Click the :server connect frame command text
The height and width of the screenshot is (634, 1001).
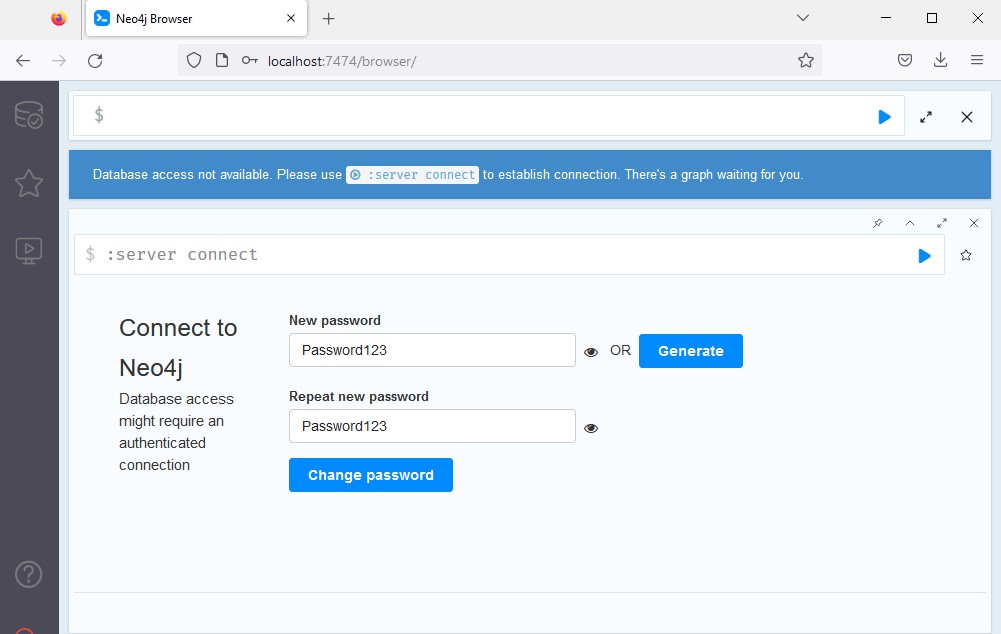tap(182, 255)
